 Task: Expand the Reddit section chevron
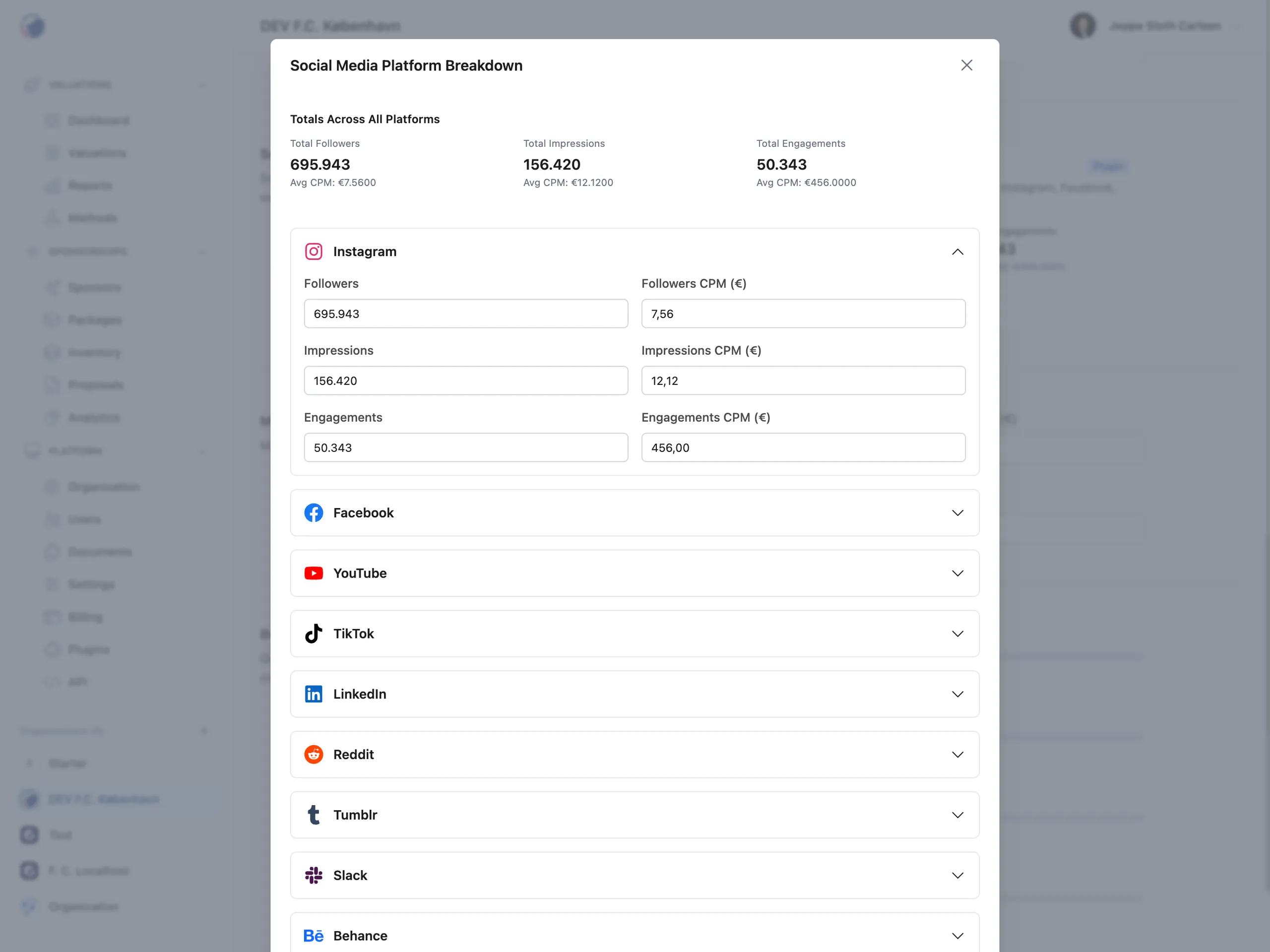click(957, 754)
